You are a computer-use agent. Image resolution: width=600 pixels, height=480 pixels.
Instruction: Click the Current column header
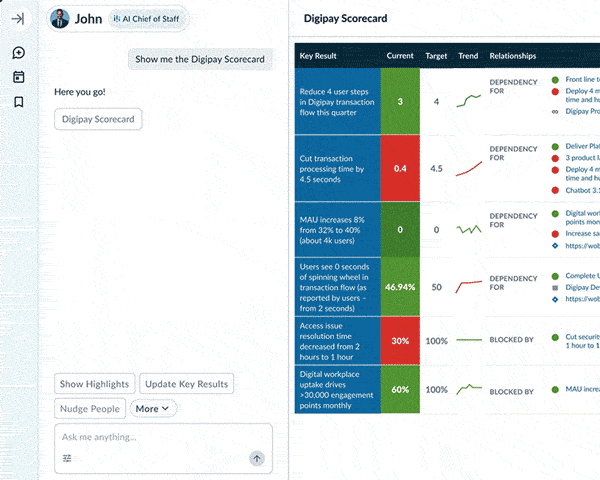(x=400, y=56)
